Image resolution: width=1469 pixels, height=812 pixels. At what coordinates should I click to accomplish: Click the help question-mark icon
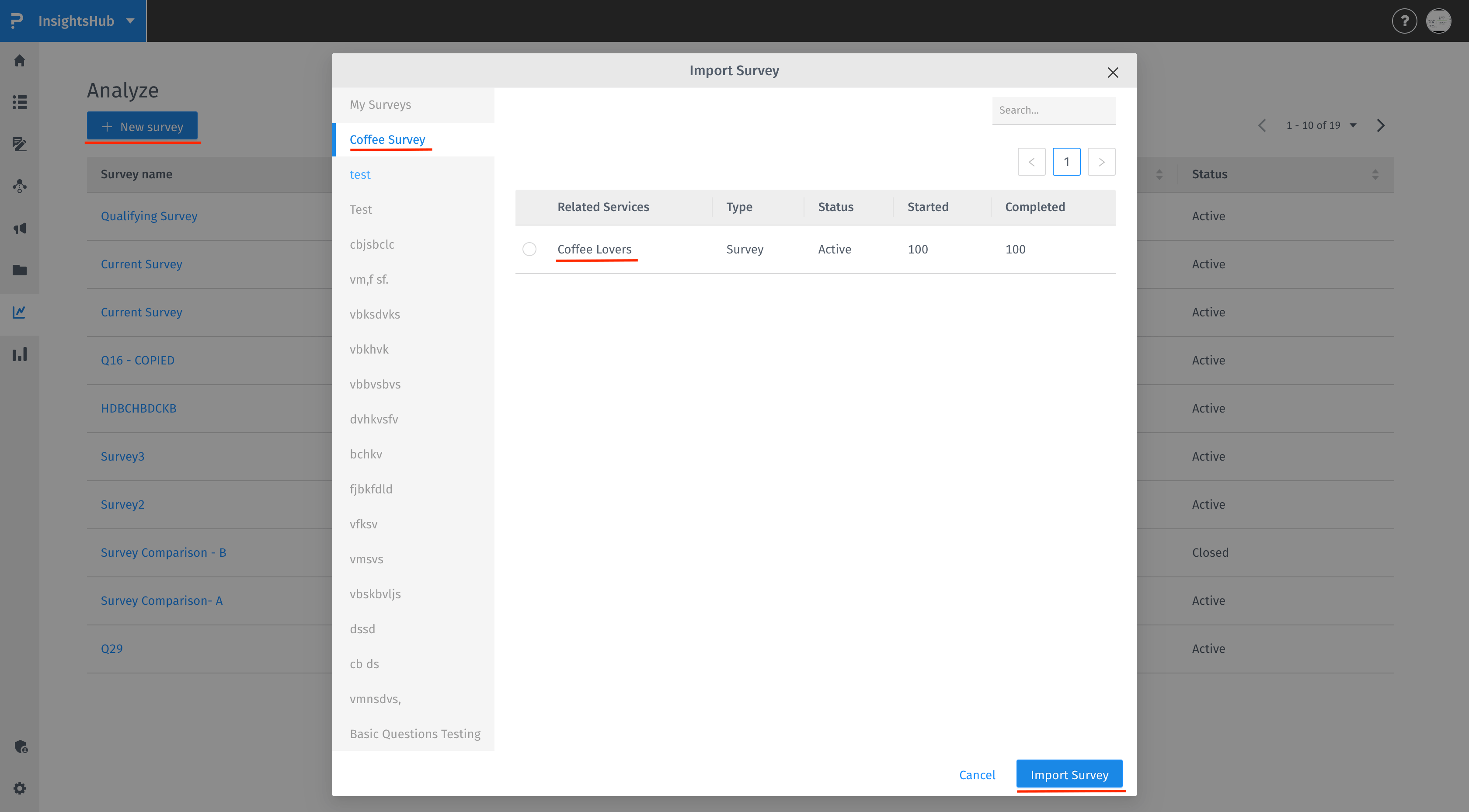click(1405, 21)
